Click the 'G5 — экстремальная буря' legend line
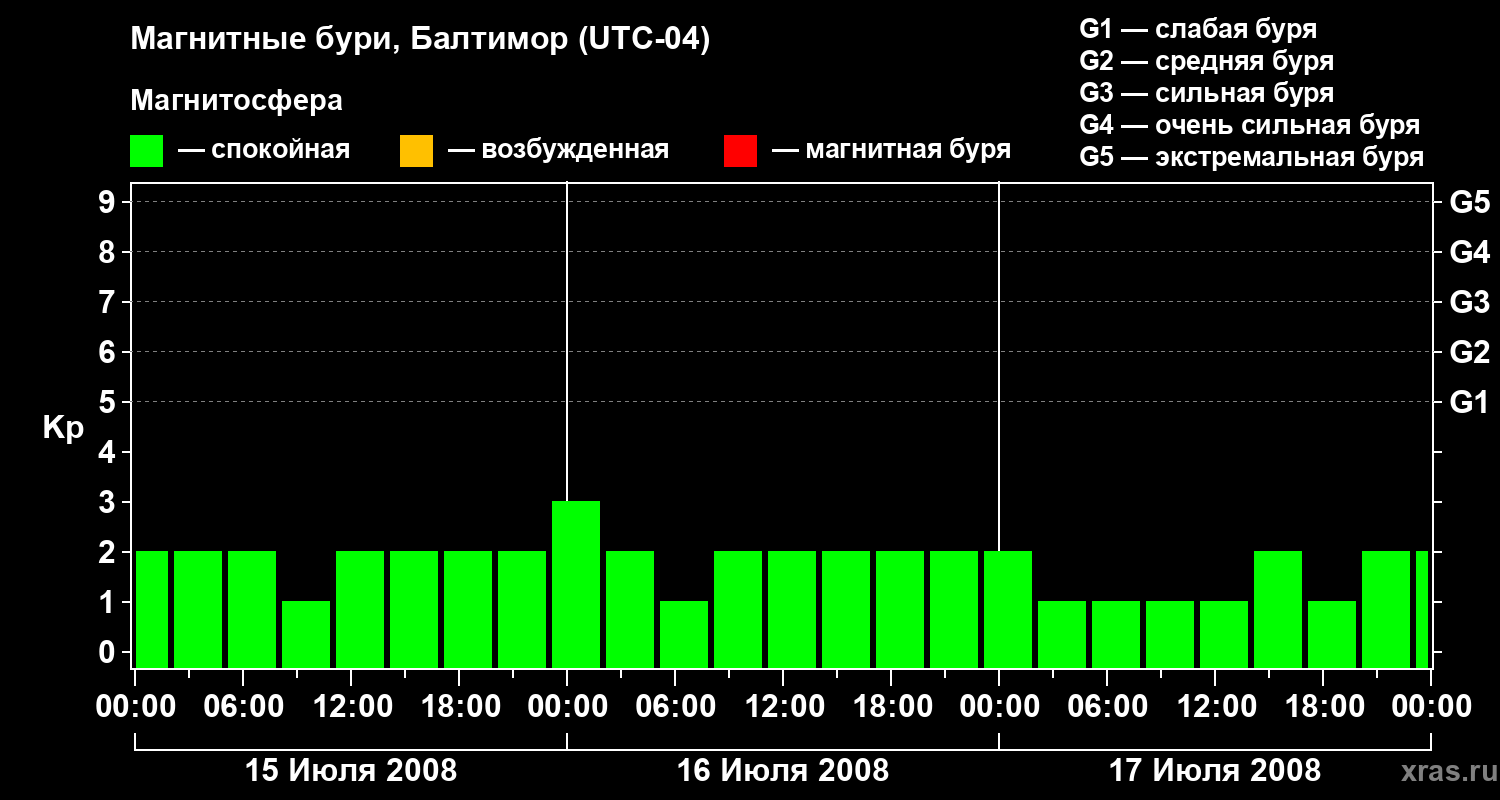This screenshot has width=1500, height=800. (1251, 157)
